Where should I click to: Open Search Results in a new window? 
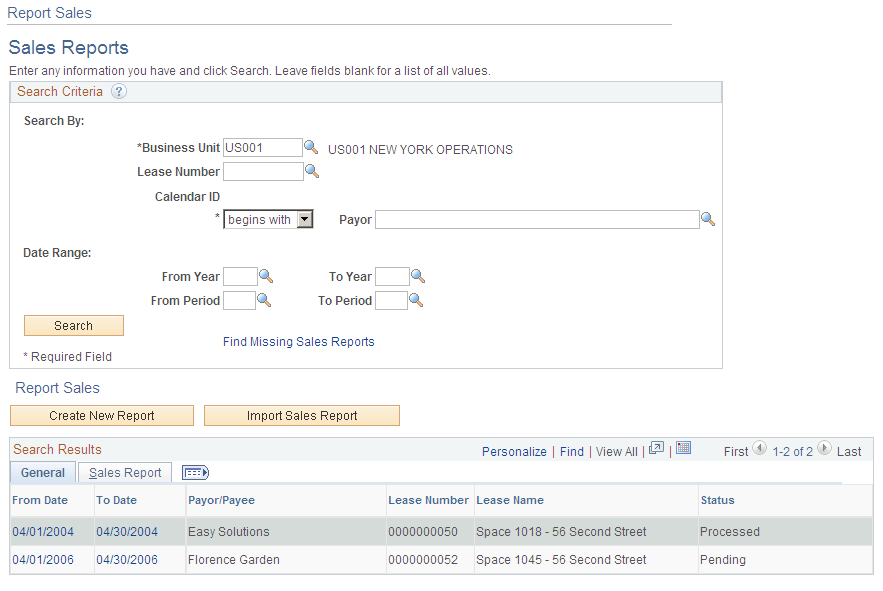tap(656, 450)
